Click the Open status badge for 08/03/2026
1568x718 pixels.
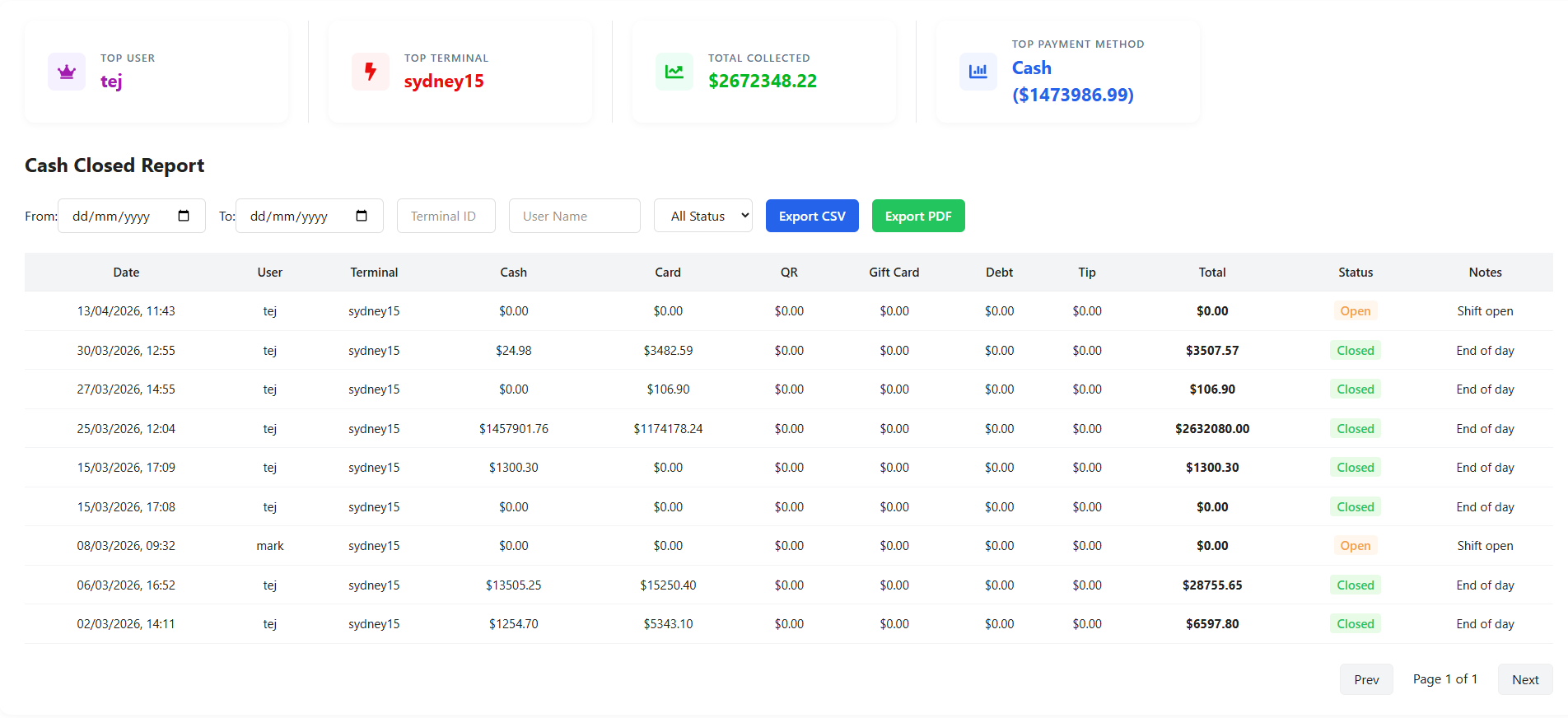pos(1356,546)
